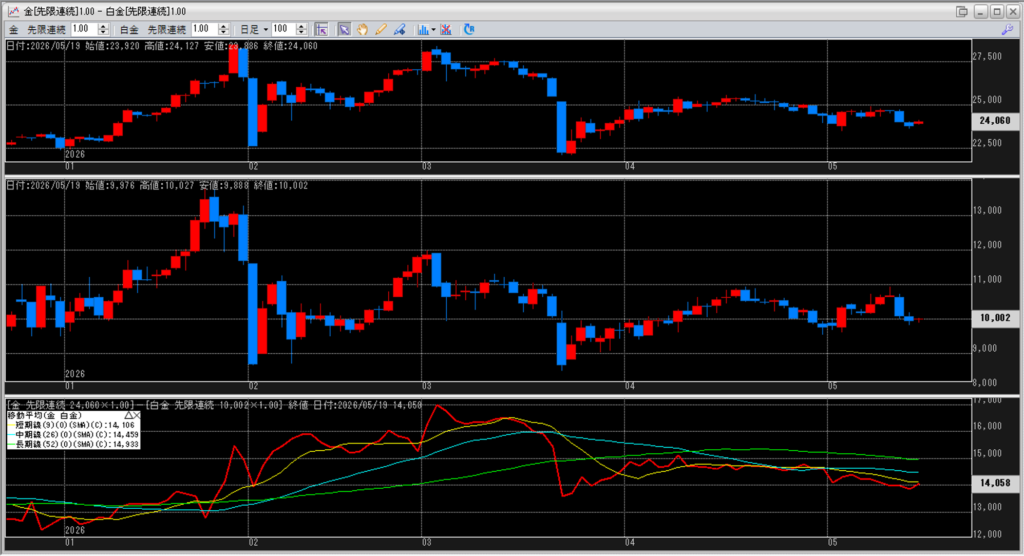Activate the hand pan tool
Screen dimensions: 1024x556
362,29
